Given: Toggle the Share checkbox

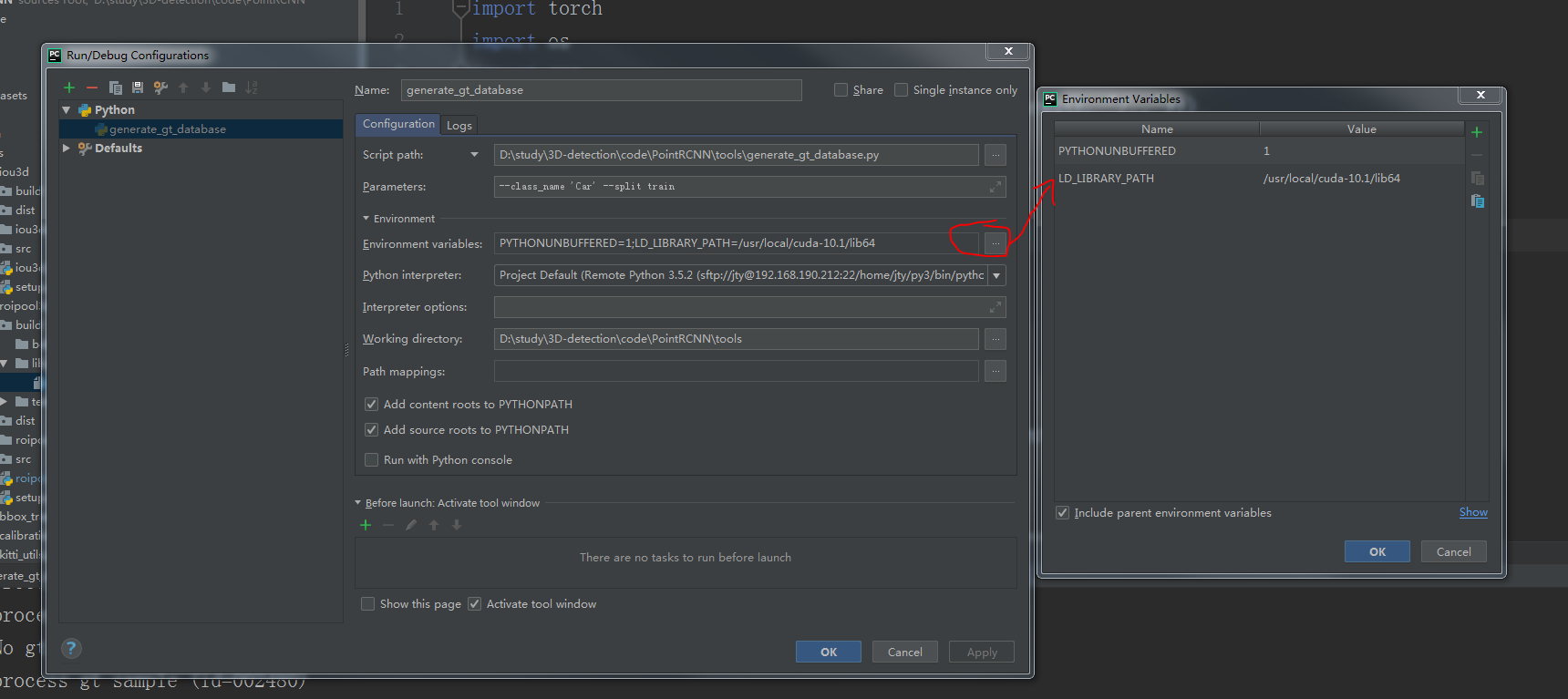Looking at the screenshot, I should pos(841,89).
